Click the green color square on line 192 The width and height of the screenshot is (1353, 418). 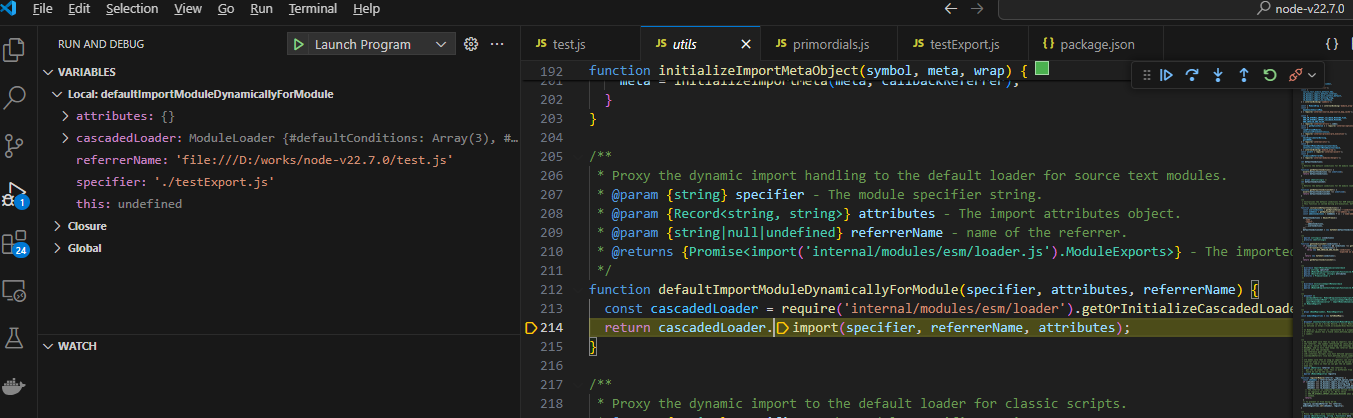[1042, 70]
